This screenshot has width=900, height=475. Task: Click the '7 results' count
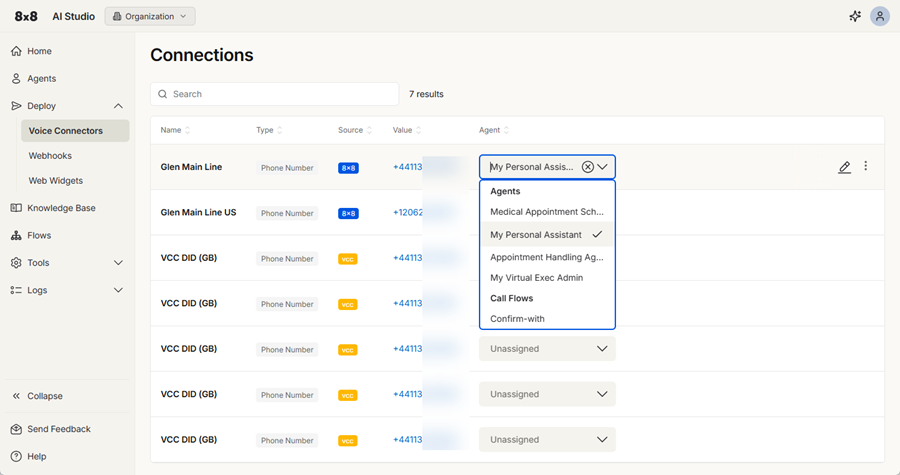pos(426,94)
